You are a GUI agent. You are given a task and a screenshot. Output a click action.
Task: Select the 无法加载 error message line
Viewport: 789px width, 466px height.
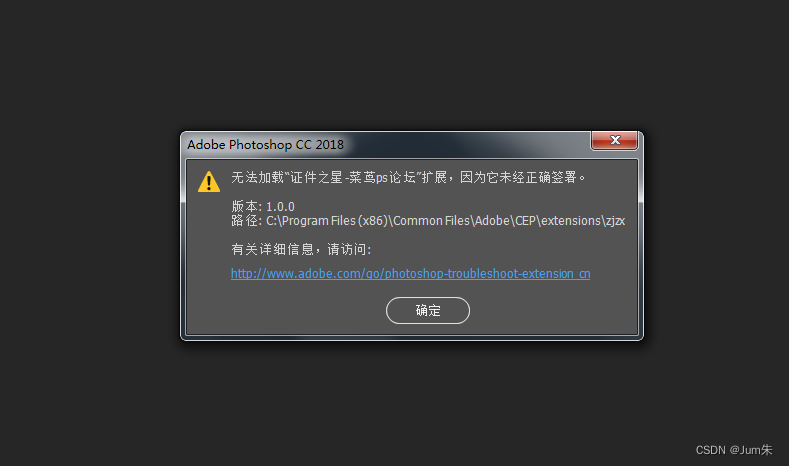(x=408, y=177)
